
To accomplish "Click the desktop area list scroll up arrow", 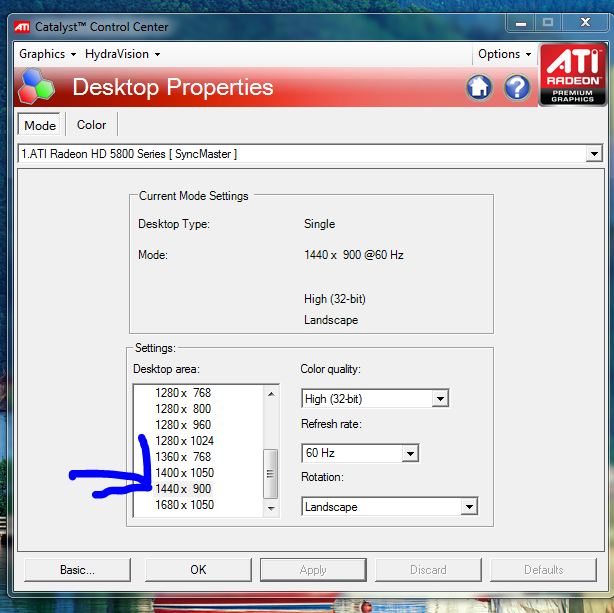I will tap(271, 394).
